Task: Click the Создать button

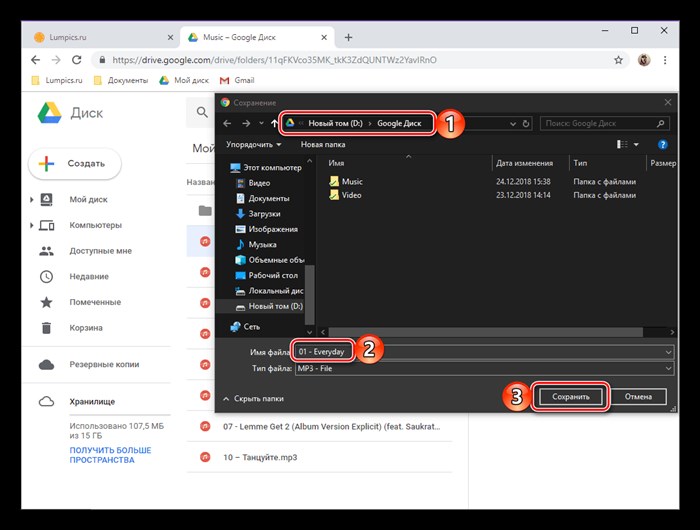Action: pos(75,164)
